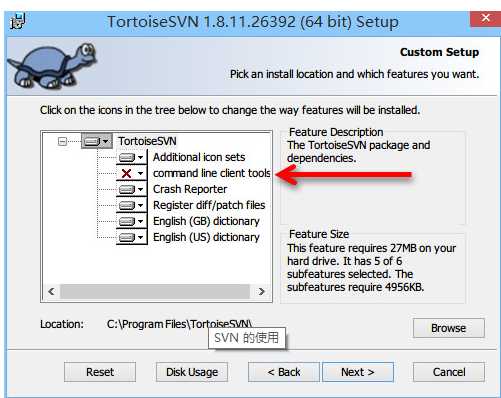This screenshot has width=501, height=398.
Task: Select Crash Reporter in feature tree
Action: pyautogui.click(x=190, y=189)
